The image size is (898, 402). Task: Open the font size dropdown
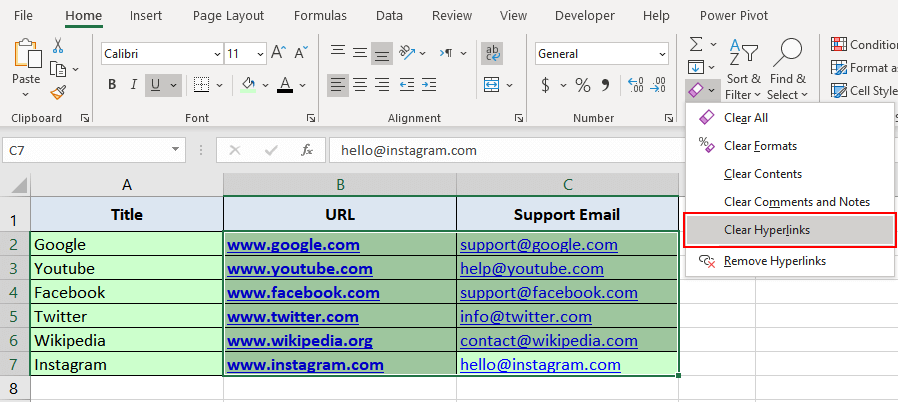pos(261,54)
